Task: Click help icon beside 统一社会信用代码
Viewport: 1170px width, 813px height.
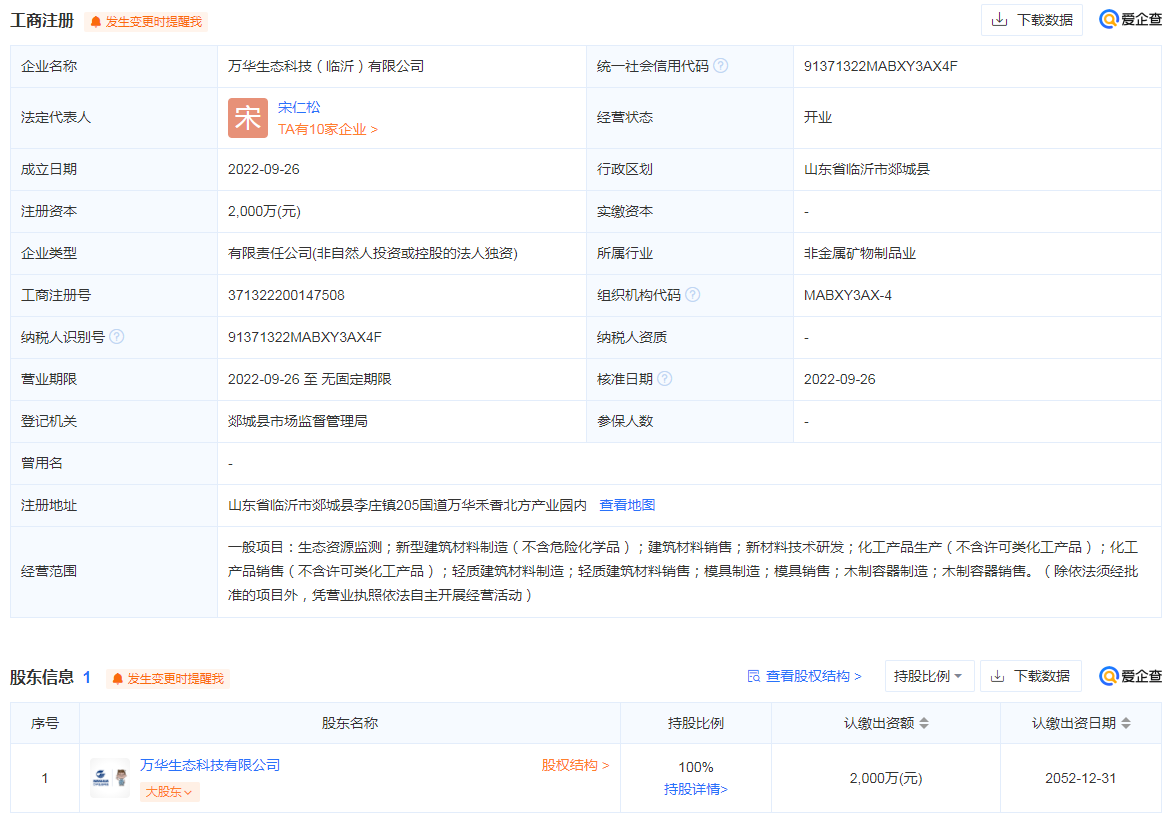Action: 721,66
